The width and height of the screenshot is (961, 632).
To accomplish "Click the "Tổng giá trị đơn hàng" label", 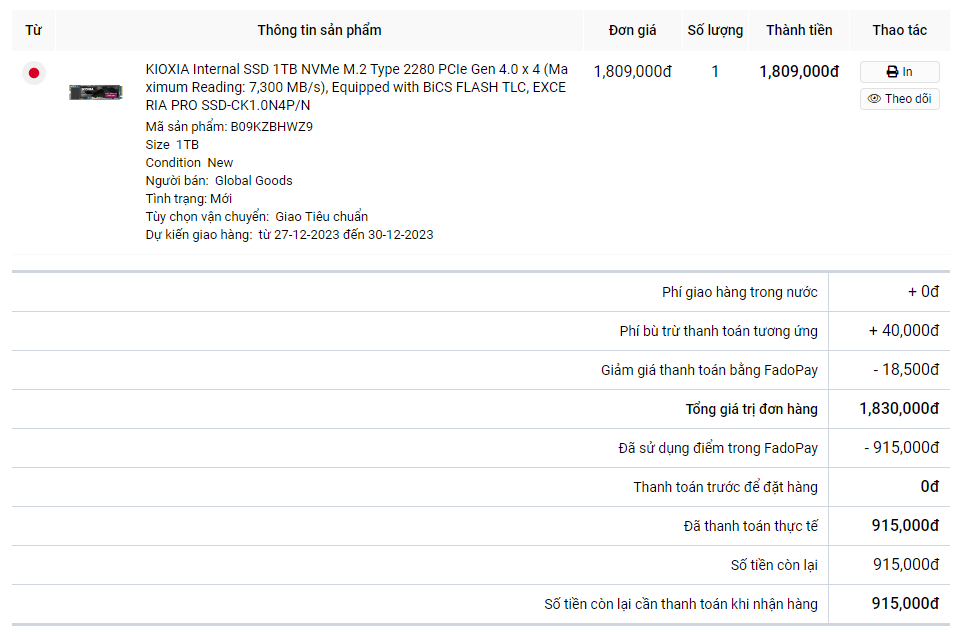I will point(751,409).
